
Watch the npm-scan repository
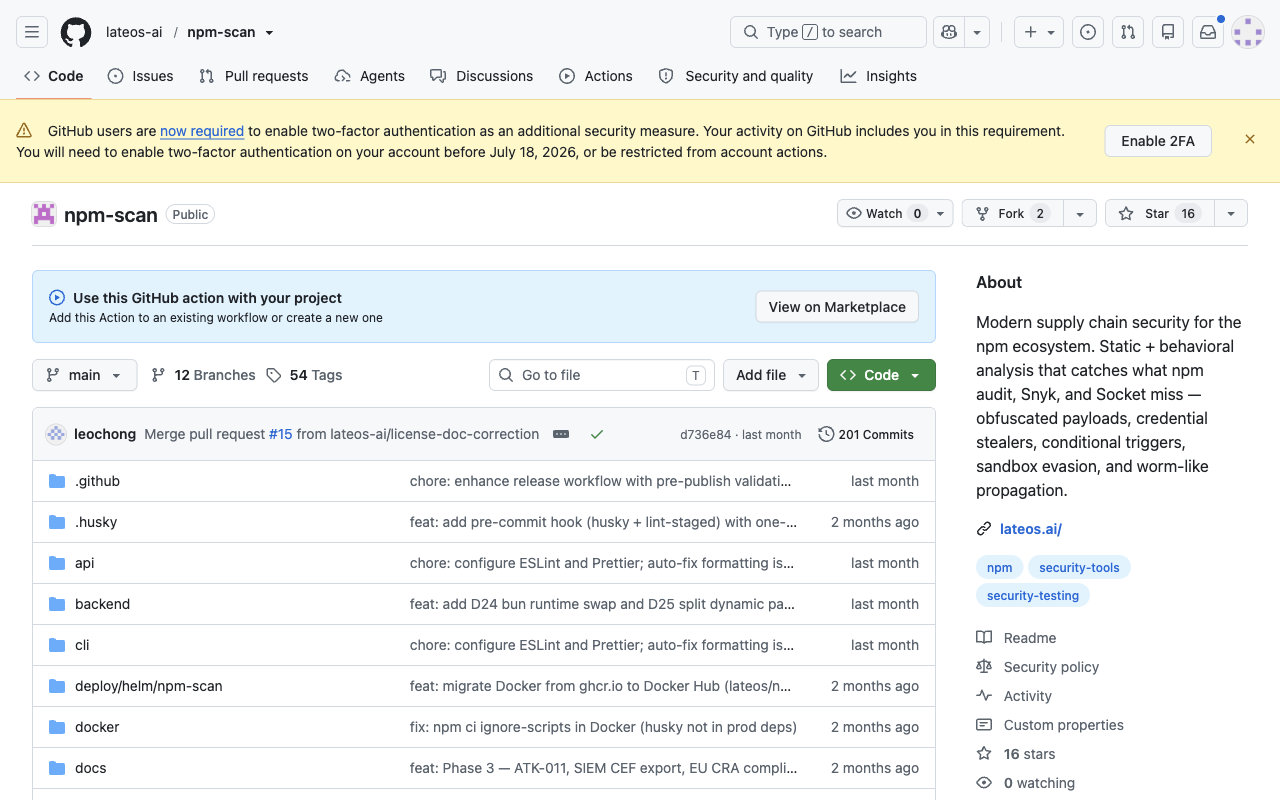895,213
